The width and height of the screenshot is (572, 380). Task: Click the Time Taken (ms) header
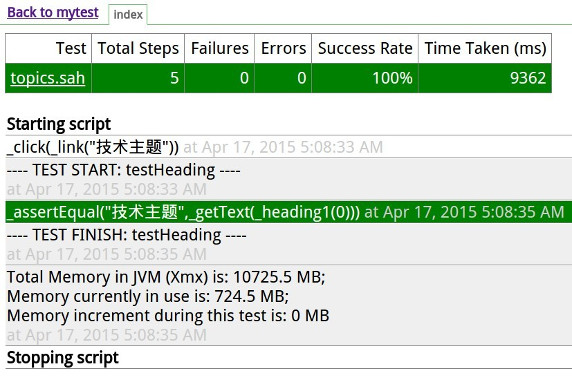point(485,48)
